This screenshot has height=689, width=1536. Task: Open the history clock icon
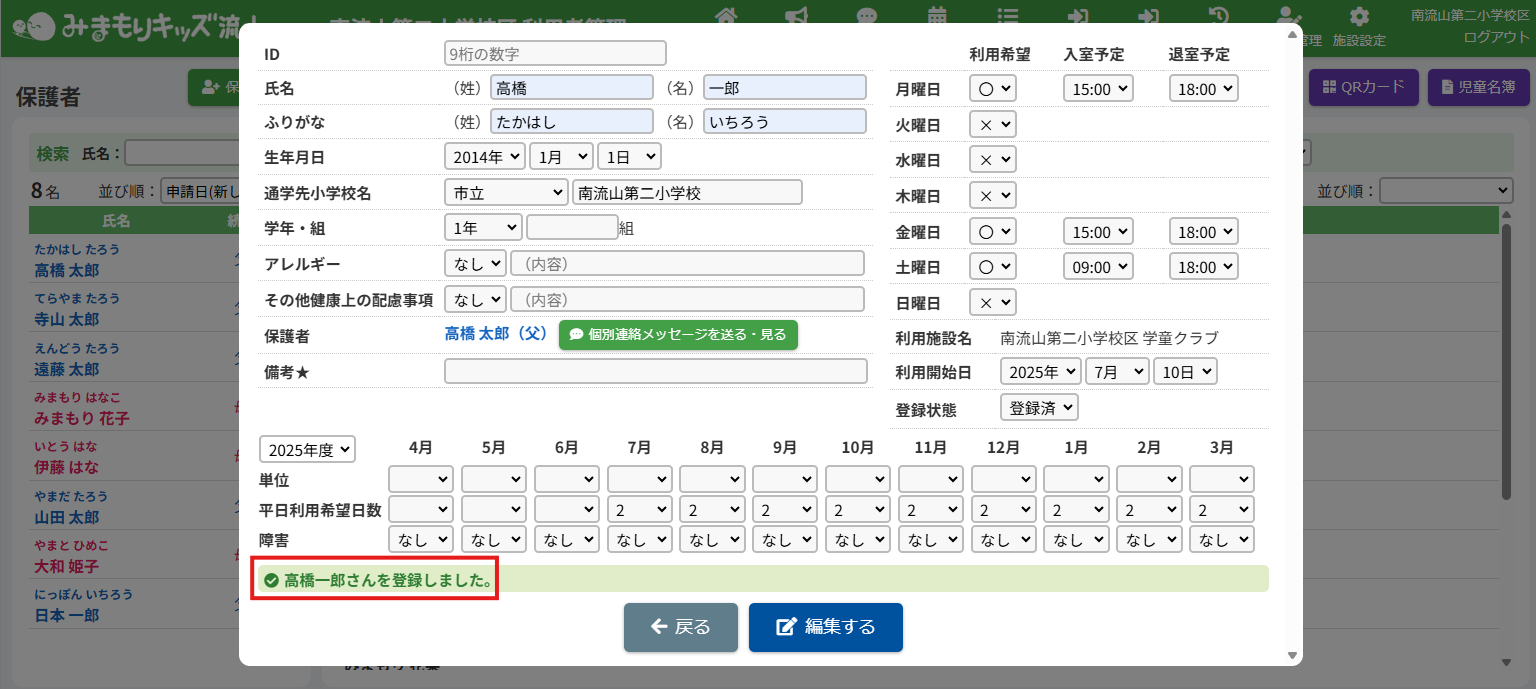click(x=1219, y=16)
